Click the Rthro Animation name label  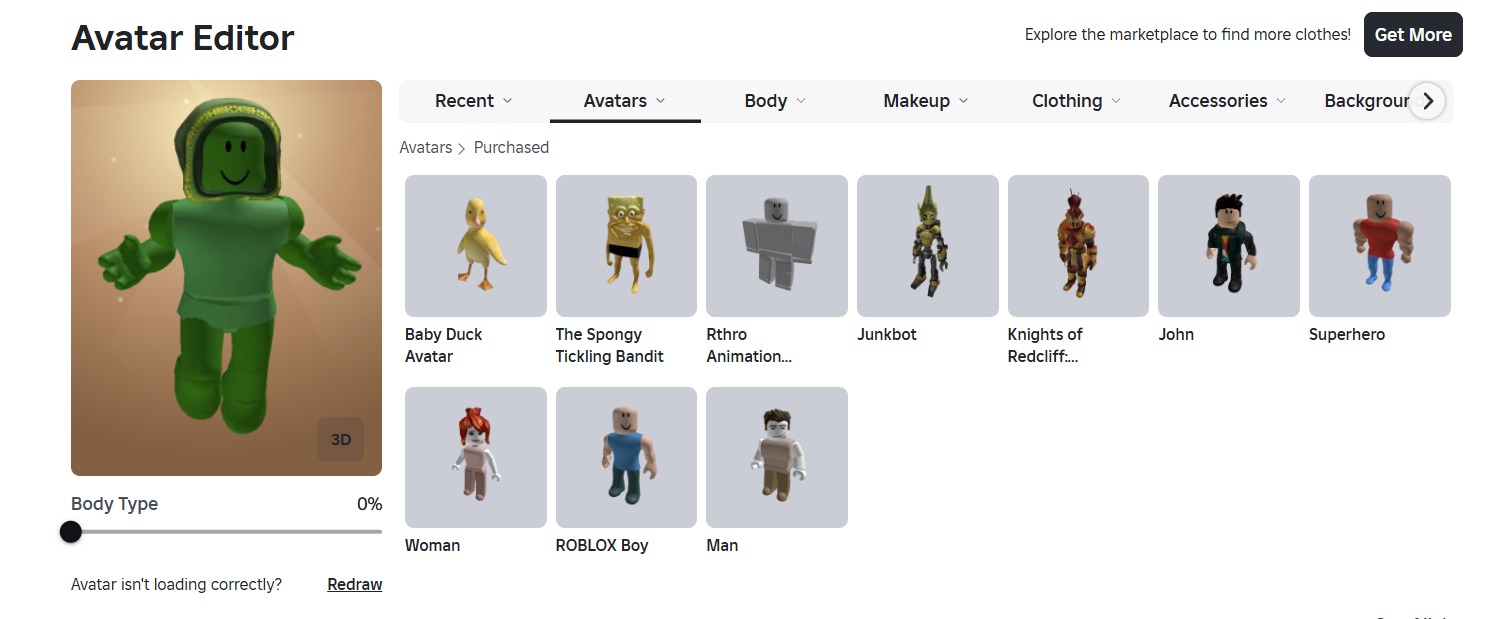749,345
